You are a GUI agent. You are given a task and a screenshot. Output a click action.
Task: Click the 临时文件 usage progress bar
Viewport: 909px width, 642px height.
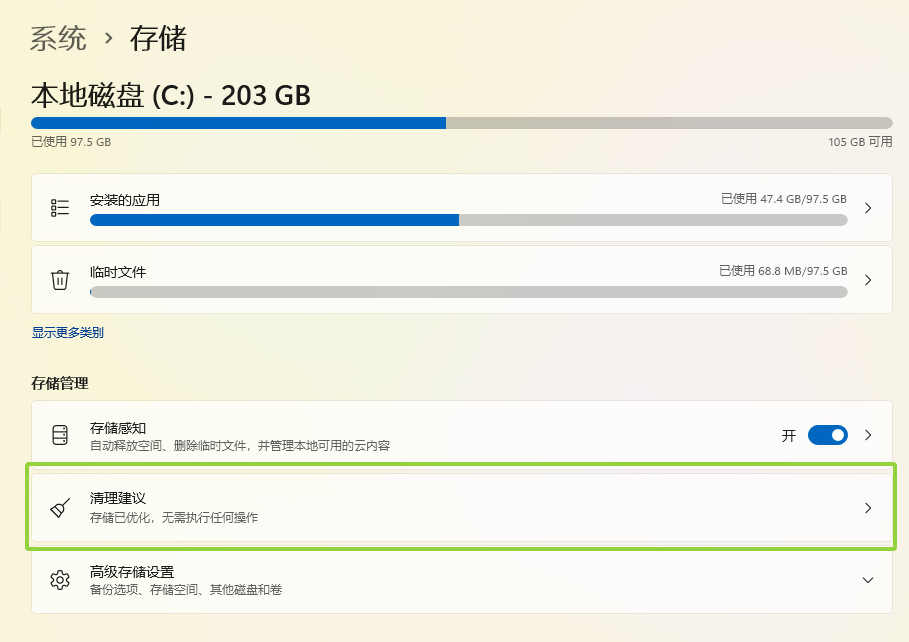[468, 292]
